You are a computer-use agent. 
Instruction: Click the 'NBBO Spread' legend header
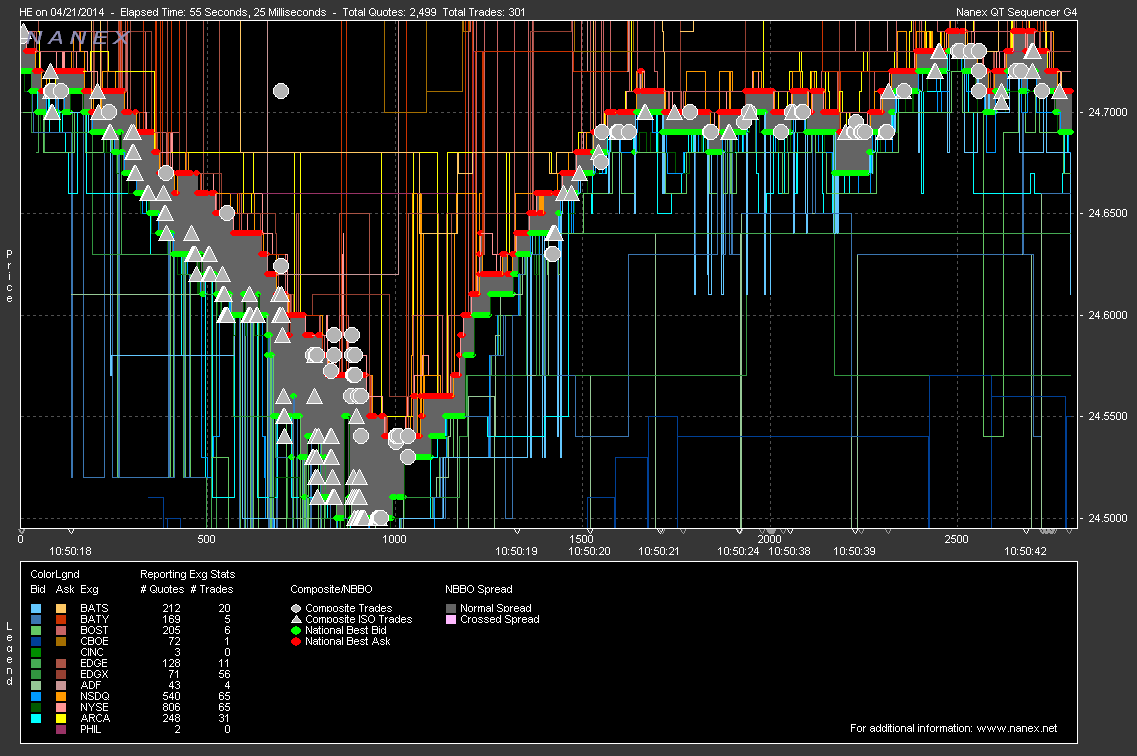pos(479,589)
